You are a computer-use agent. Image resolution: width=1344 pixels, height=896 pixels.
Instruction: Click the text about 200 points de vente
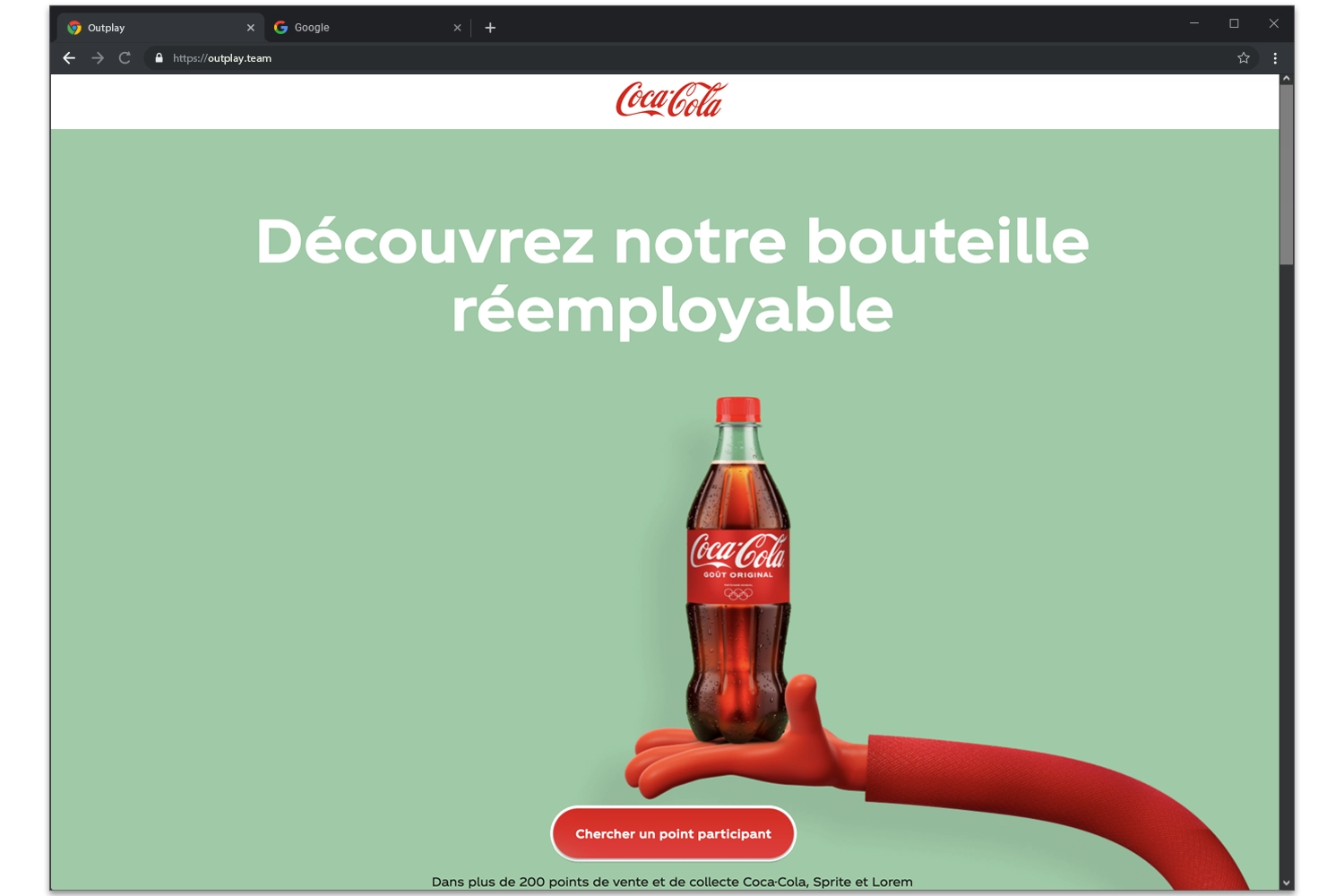click(672, 882)
